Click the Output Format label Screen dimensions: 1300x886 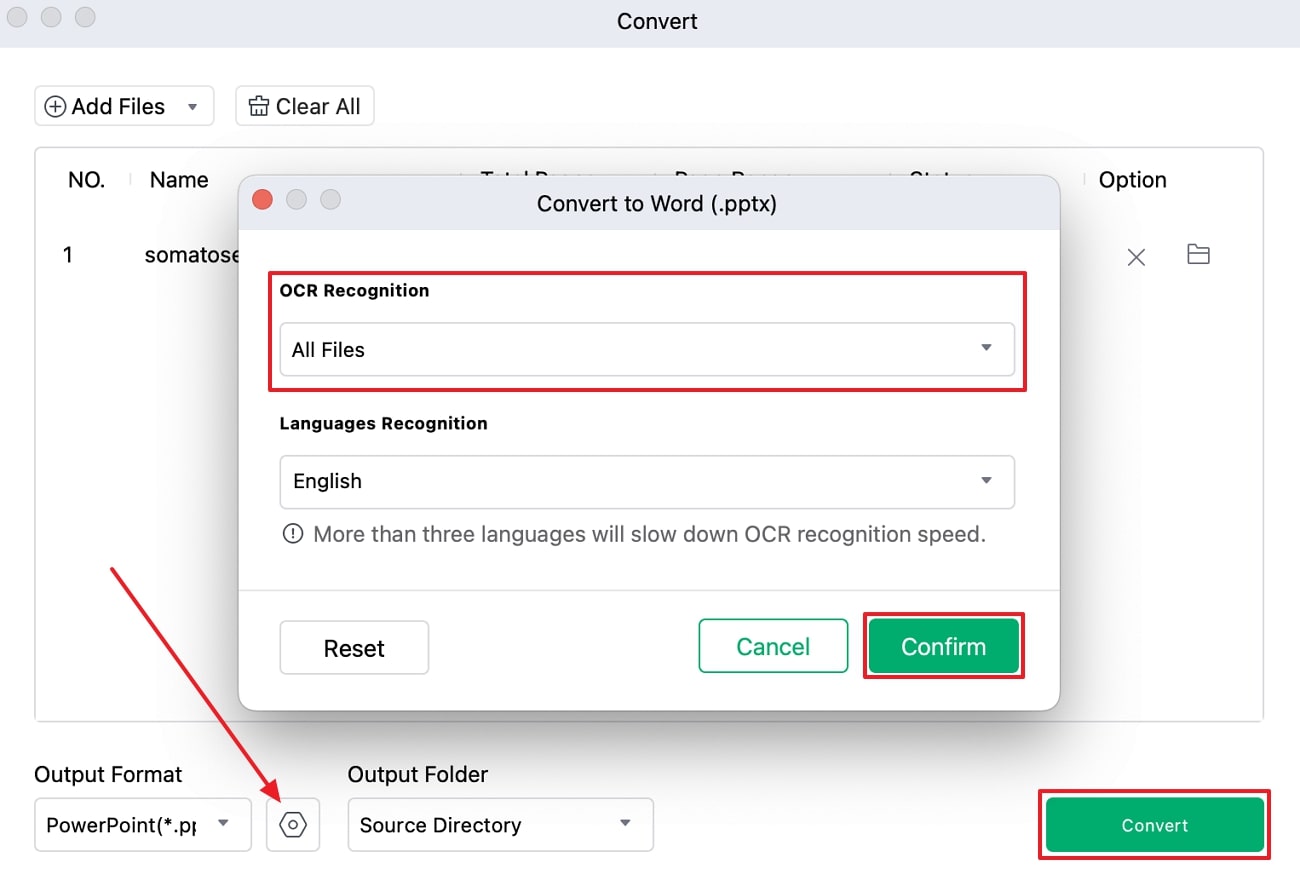(x=108, y=774)
